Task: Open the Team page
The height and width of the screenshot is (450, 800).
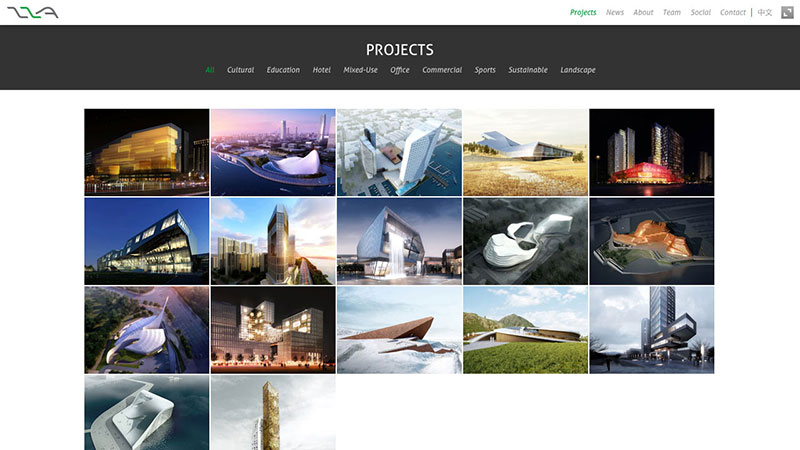Action: pyautogui.click(x=671, y=12)
